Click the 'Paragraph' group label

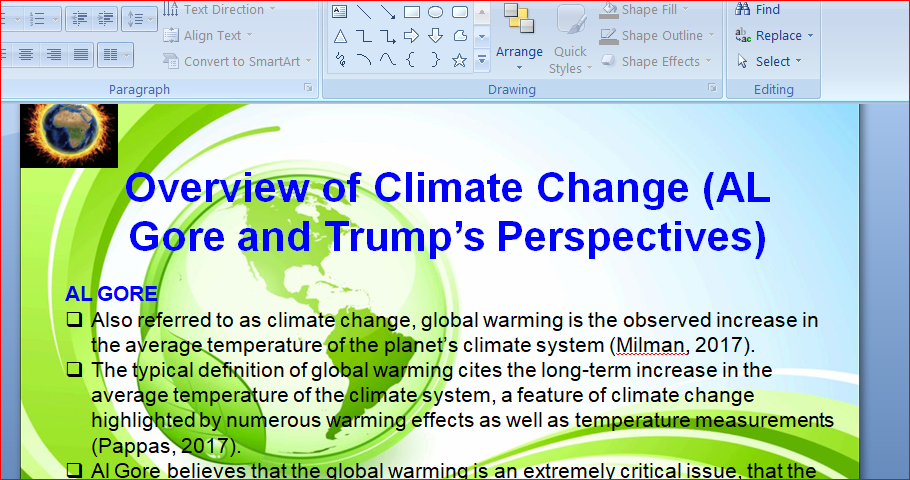[139, 89]
